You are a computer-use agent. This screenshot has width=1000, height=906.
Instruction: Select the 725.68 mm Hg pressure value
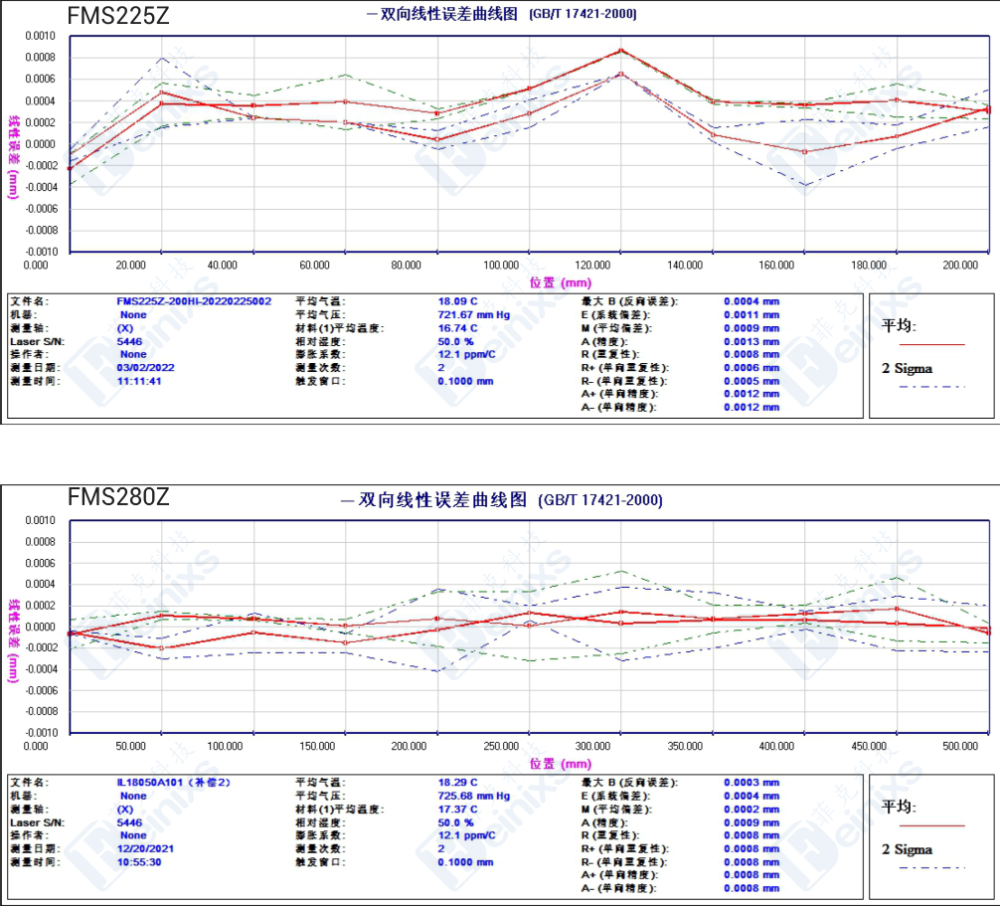(x=474, y=796)
